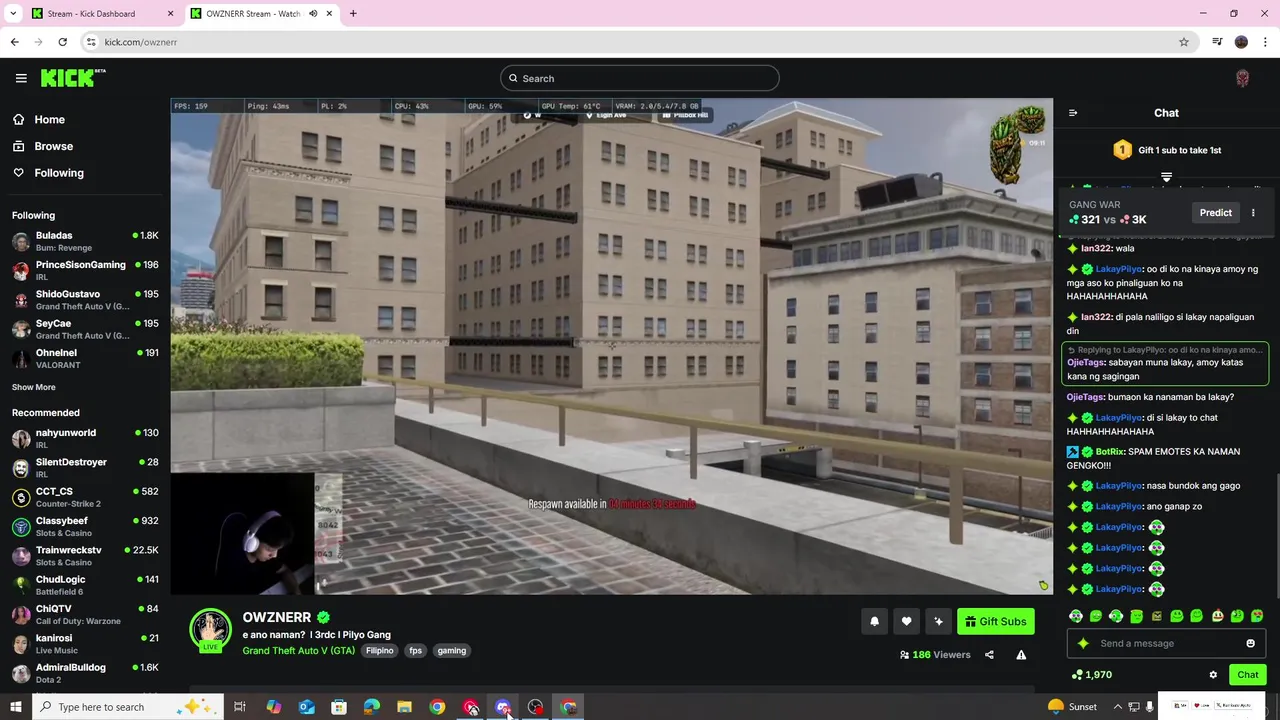The width and height of the screenshot is (1280, 720).
Task: Open nahyunworld recommended channel
Action: tap(85, 438)
